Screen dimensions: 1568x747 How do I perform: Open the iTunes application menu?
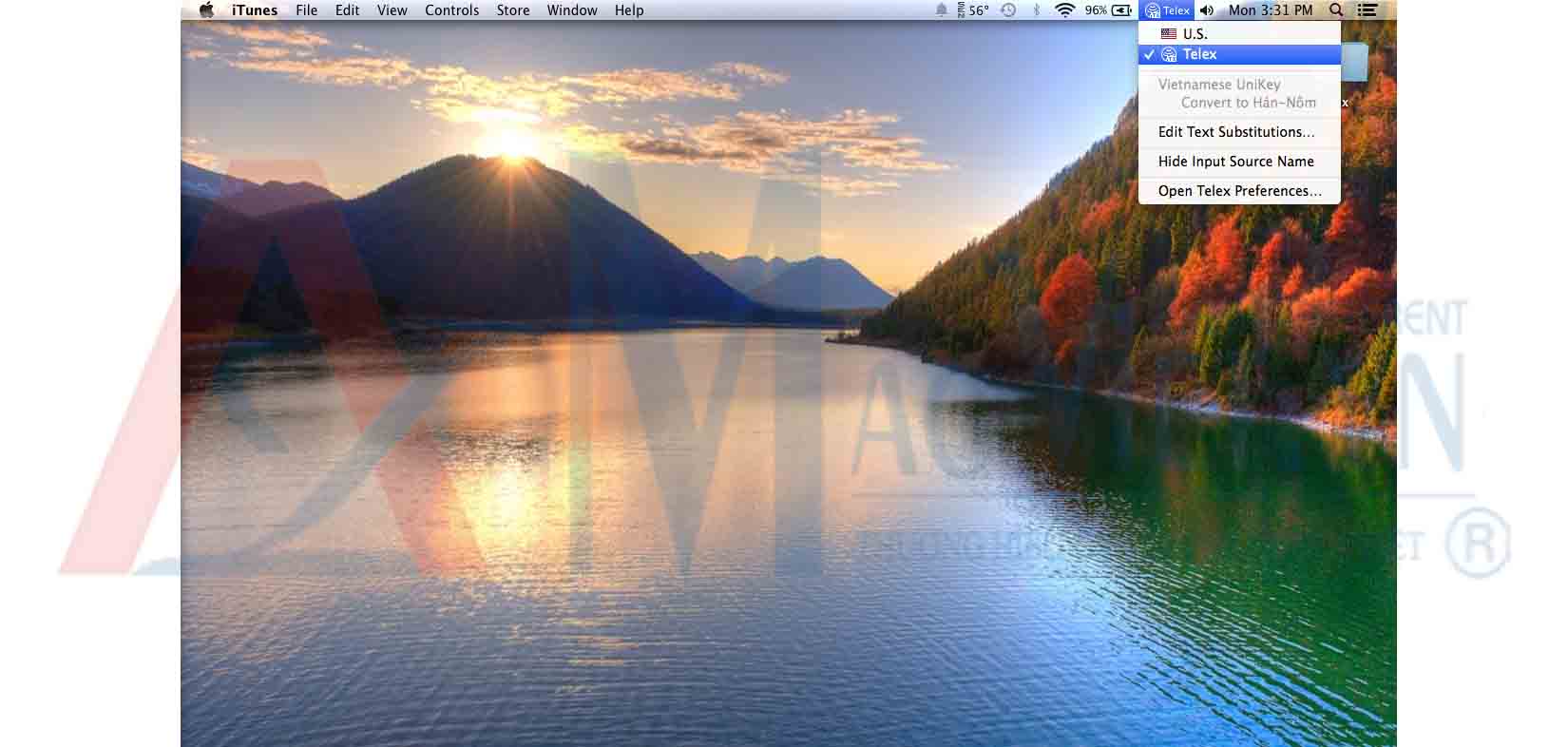[x=255, y=10]
